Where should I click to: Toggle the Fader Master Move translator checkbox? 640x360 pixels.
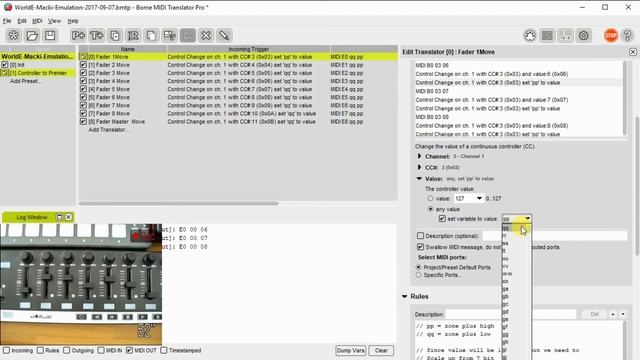[83, 121]
